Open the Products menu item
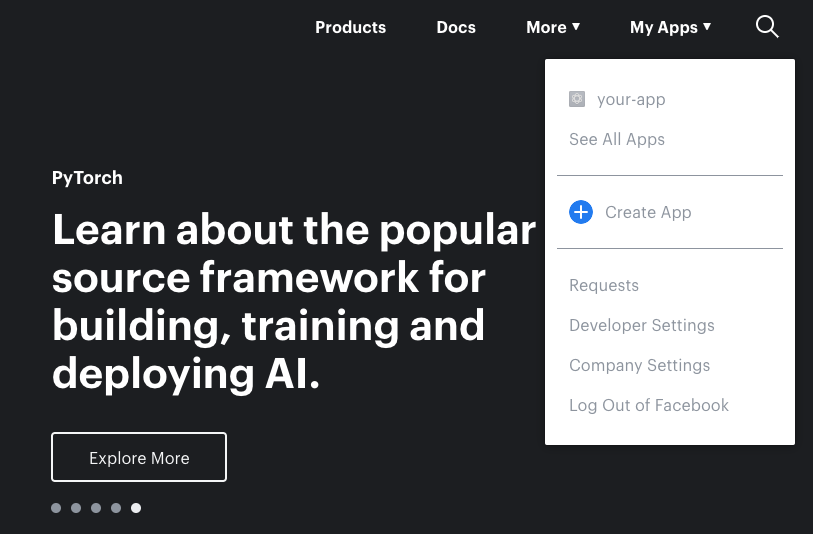The height and width of the screenshot is (534, 813). (350, 27)
